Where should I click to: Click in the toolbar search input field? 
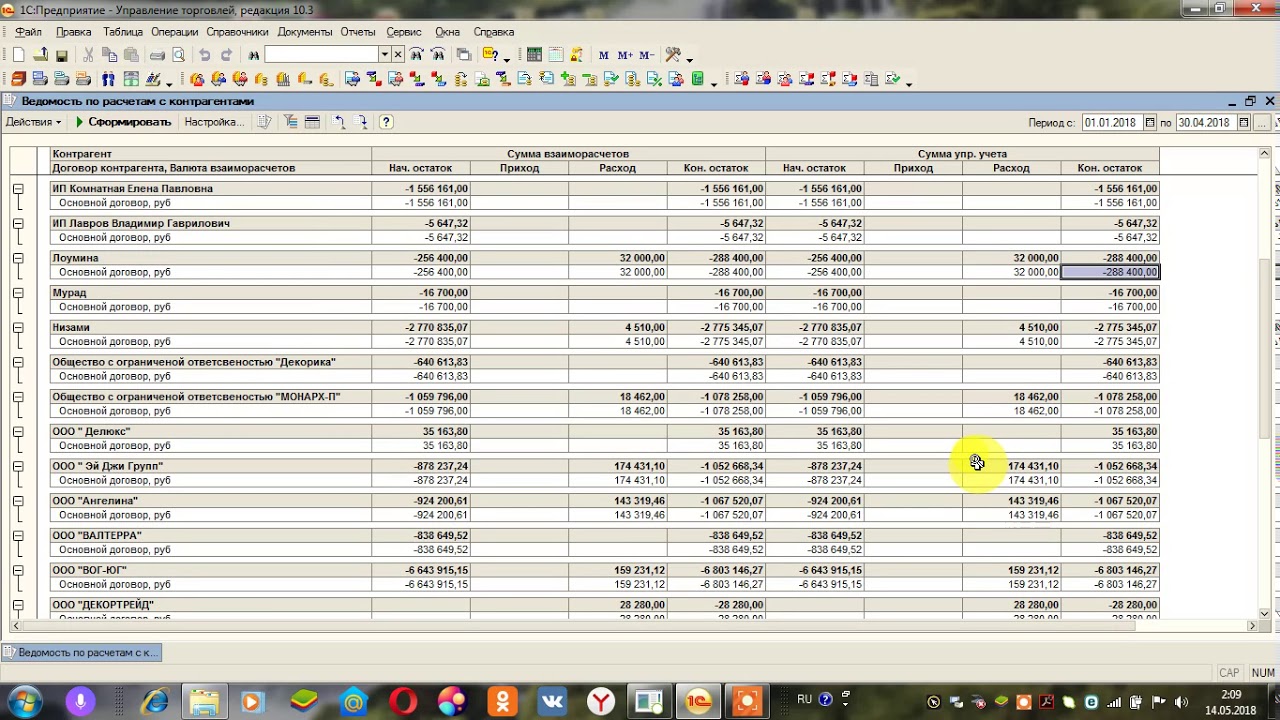coord(321,55)
